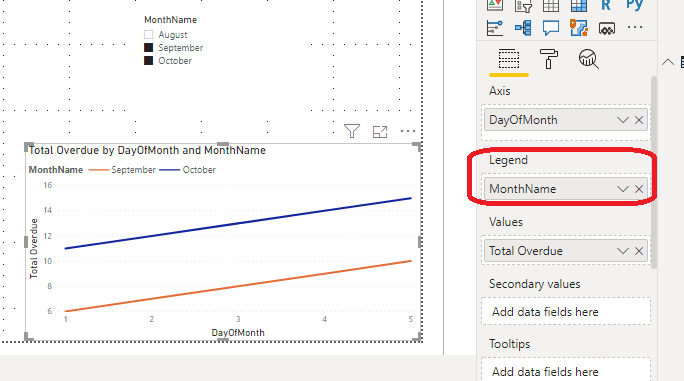Remove Total Overdue from Values well
The image size is (684, 381).
point(639,251)
